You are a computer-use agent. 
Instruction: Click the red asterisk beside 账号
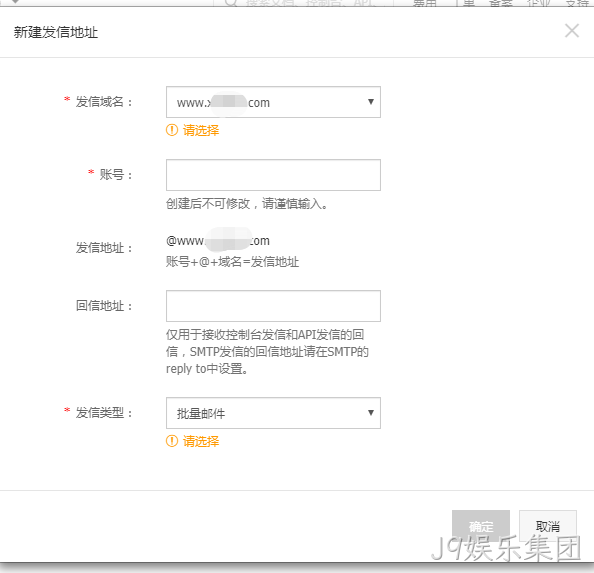click(91, 173)
